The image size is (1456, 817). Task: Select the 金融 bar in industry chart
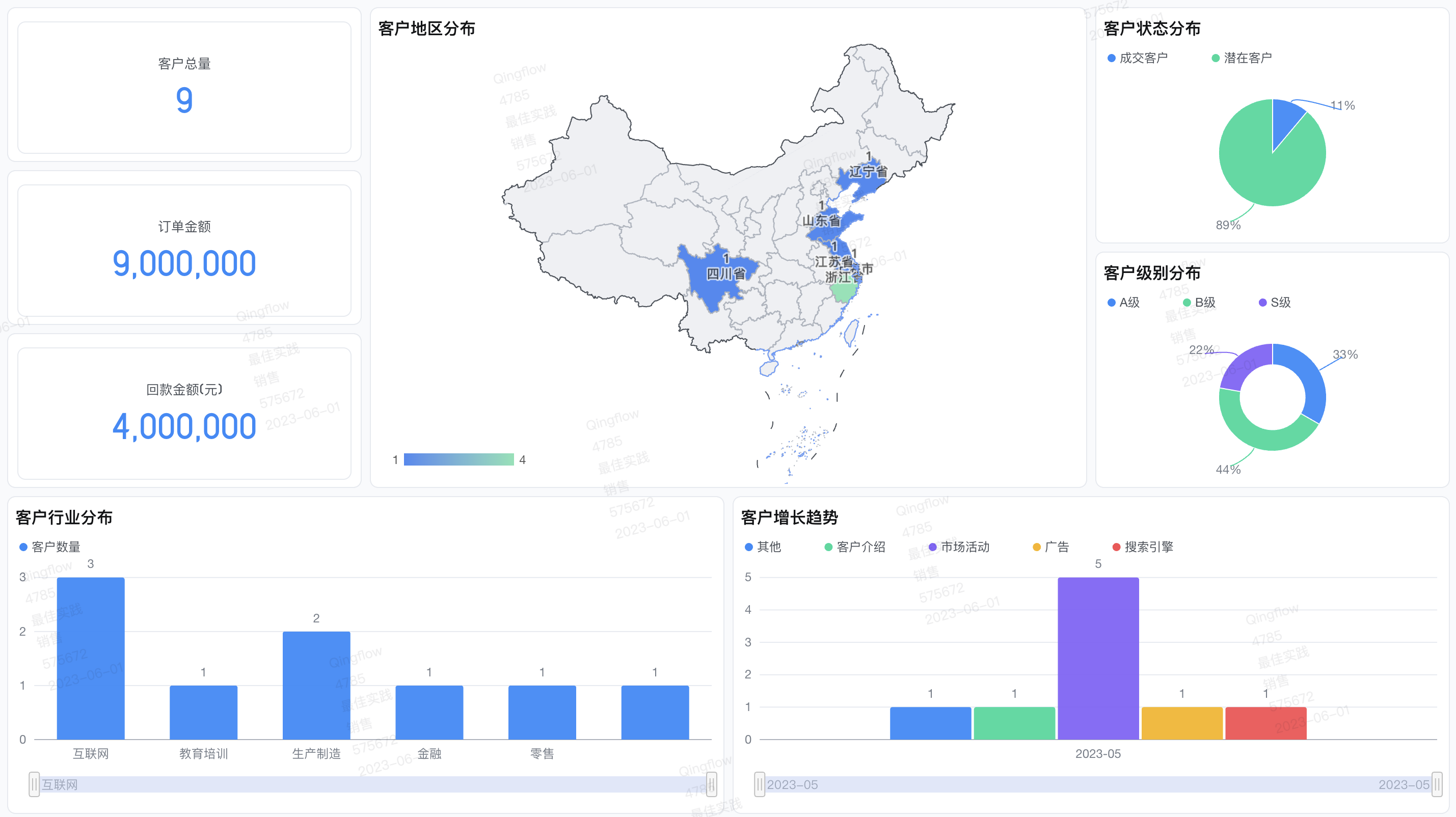(429, 713)
